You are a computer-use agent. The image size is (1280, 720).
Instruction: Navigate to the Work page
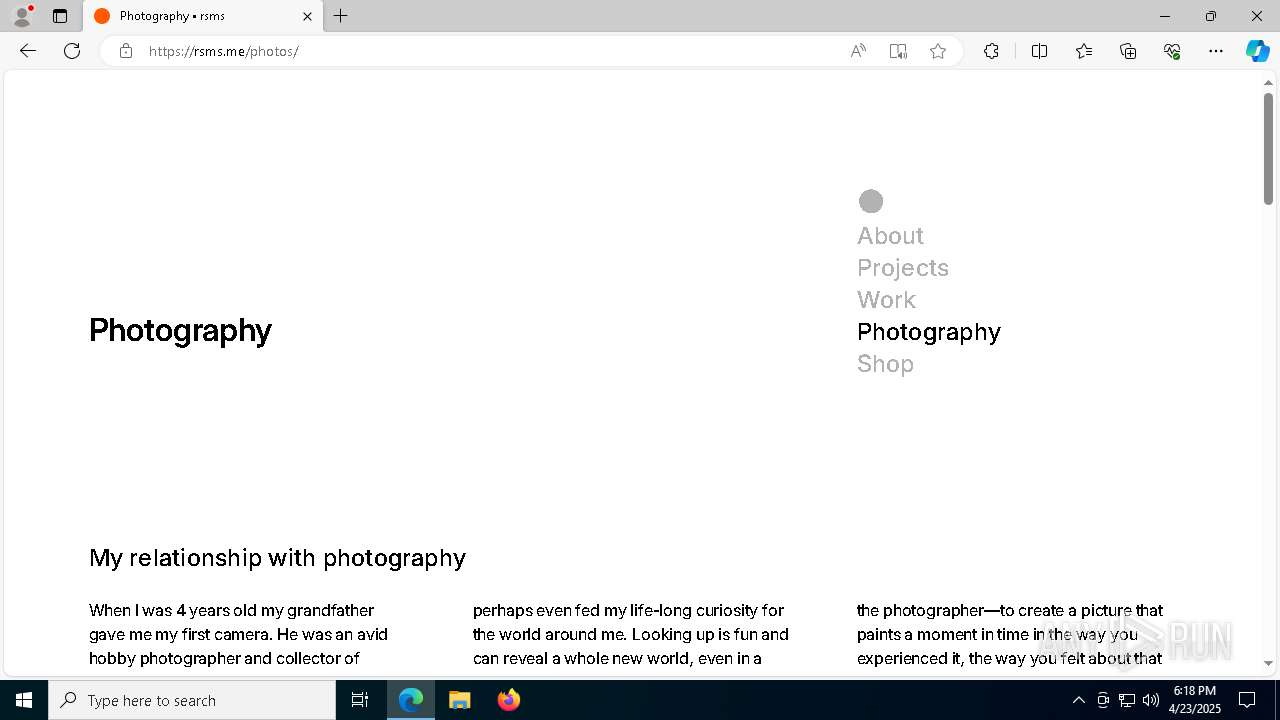[x=886, y=300]
